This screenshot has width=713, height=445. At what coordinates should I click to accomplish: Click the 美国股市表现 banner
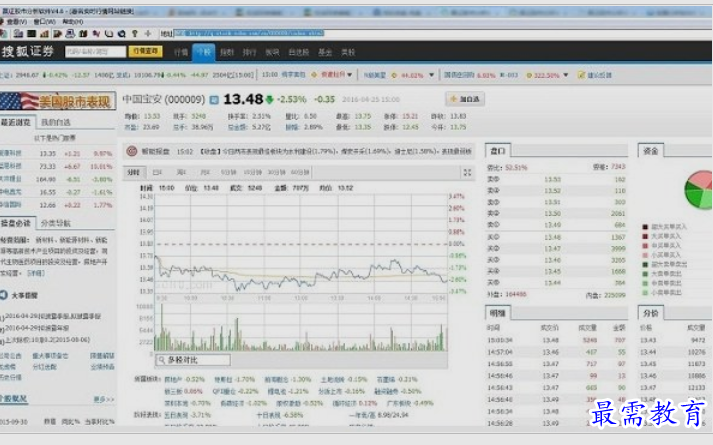tap(58, 101)
